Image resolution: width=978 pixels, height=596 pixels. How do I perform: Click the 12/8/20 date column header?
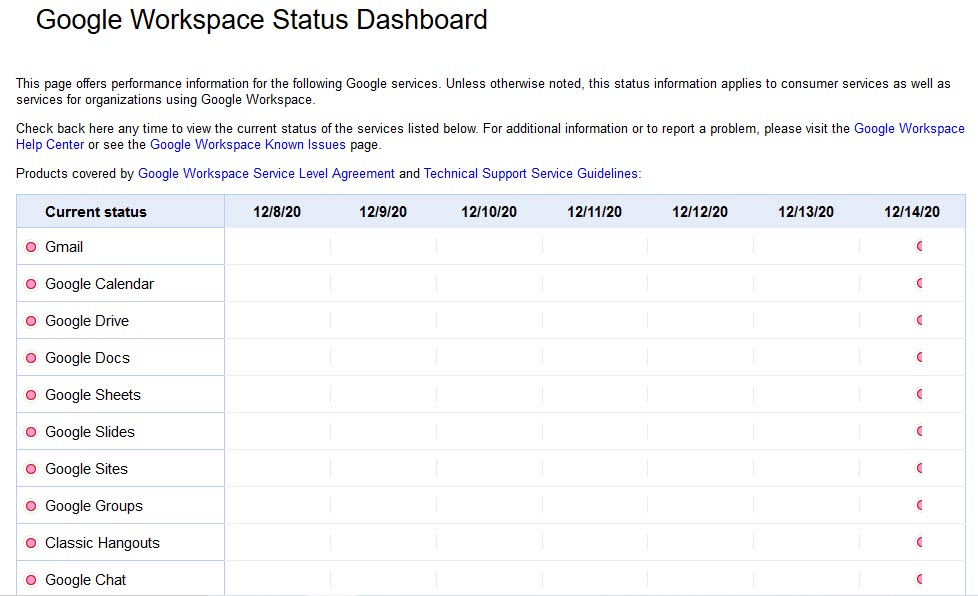click(277, 212)
